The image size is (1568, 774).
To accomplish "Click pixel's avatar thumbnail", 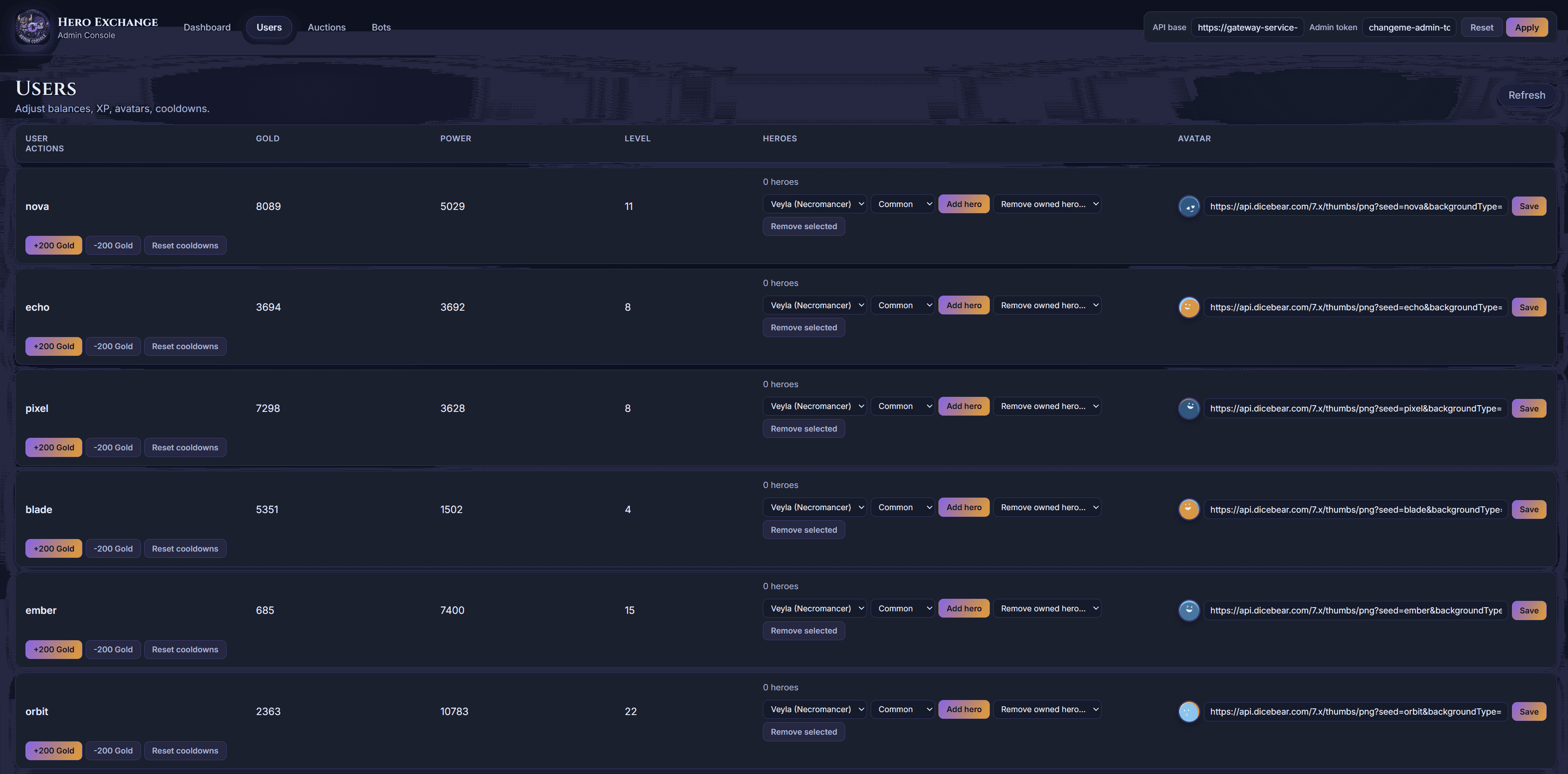I will [x=1189, y=408].
